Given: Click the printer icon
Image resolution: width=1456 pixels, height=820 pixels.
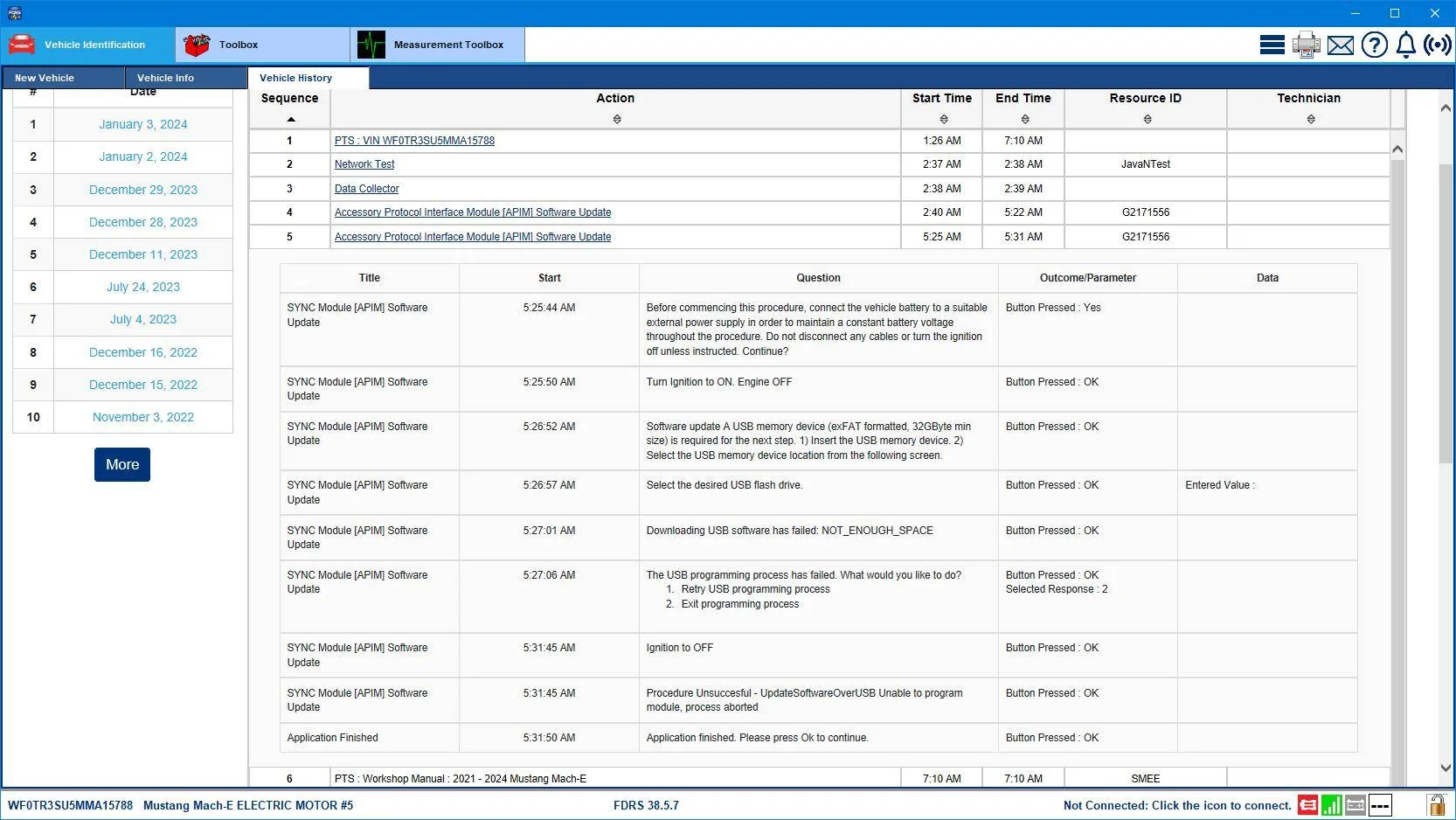Looking at the screenshot, I should coord(1307,45).
